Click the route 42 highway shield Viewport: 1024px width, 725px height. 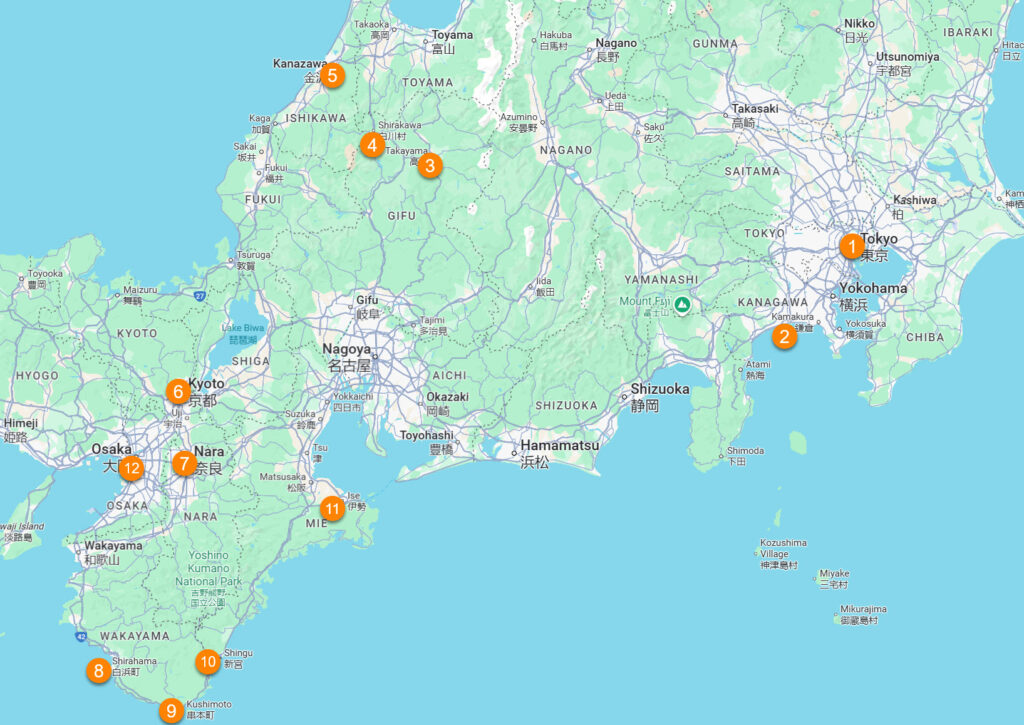point(79,636)
